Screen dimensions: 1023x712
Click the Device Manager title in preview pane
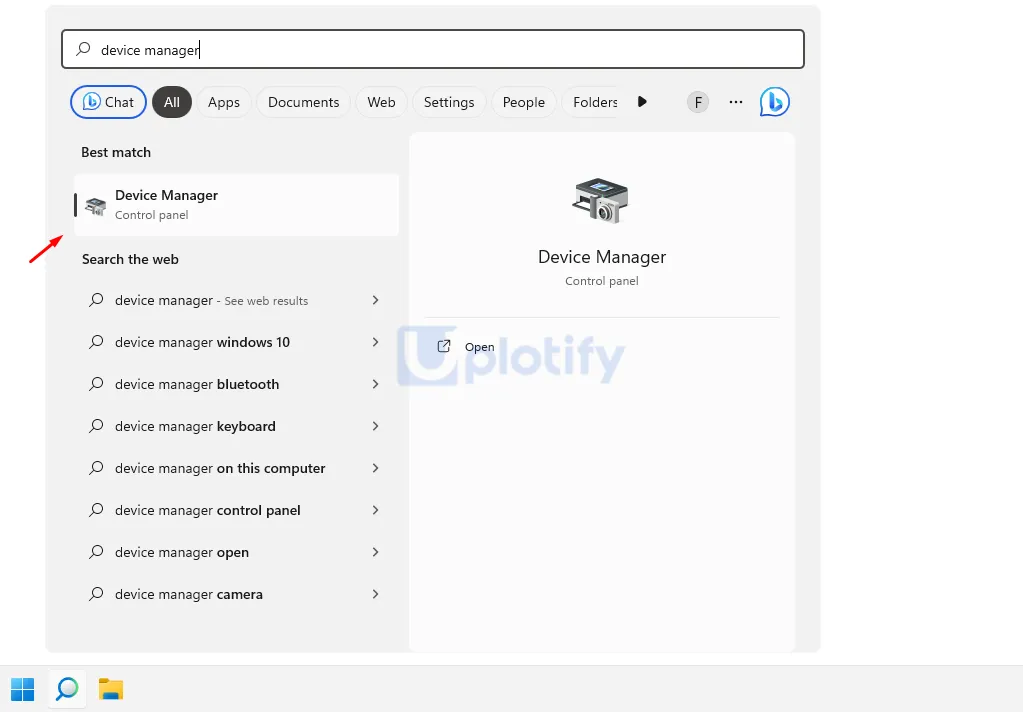pyautogui.click(x=602, y=257)
